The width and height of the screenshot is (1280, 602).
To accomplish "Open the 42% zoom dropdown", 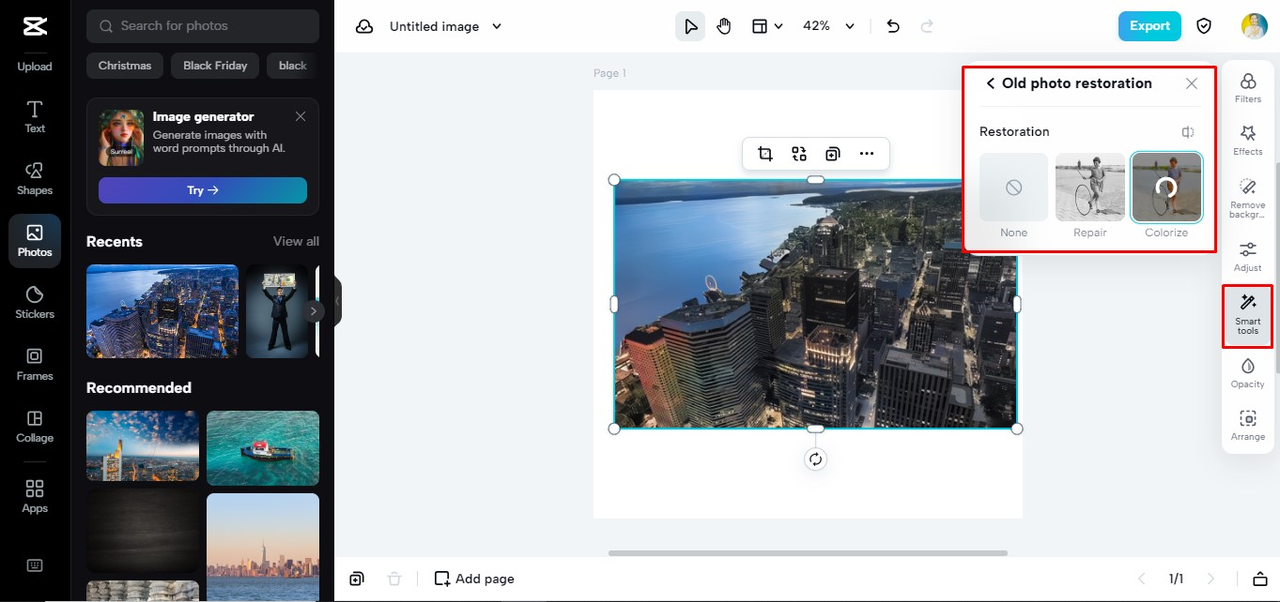I will click(829, 26).
